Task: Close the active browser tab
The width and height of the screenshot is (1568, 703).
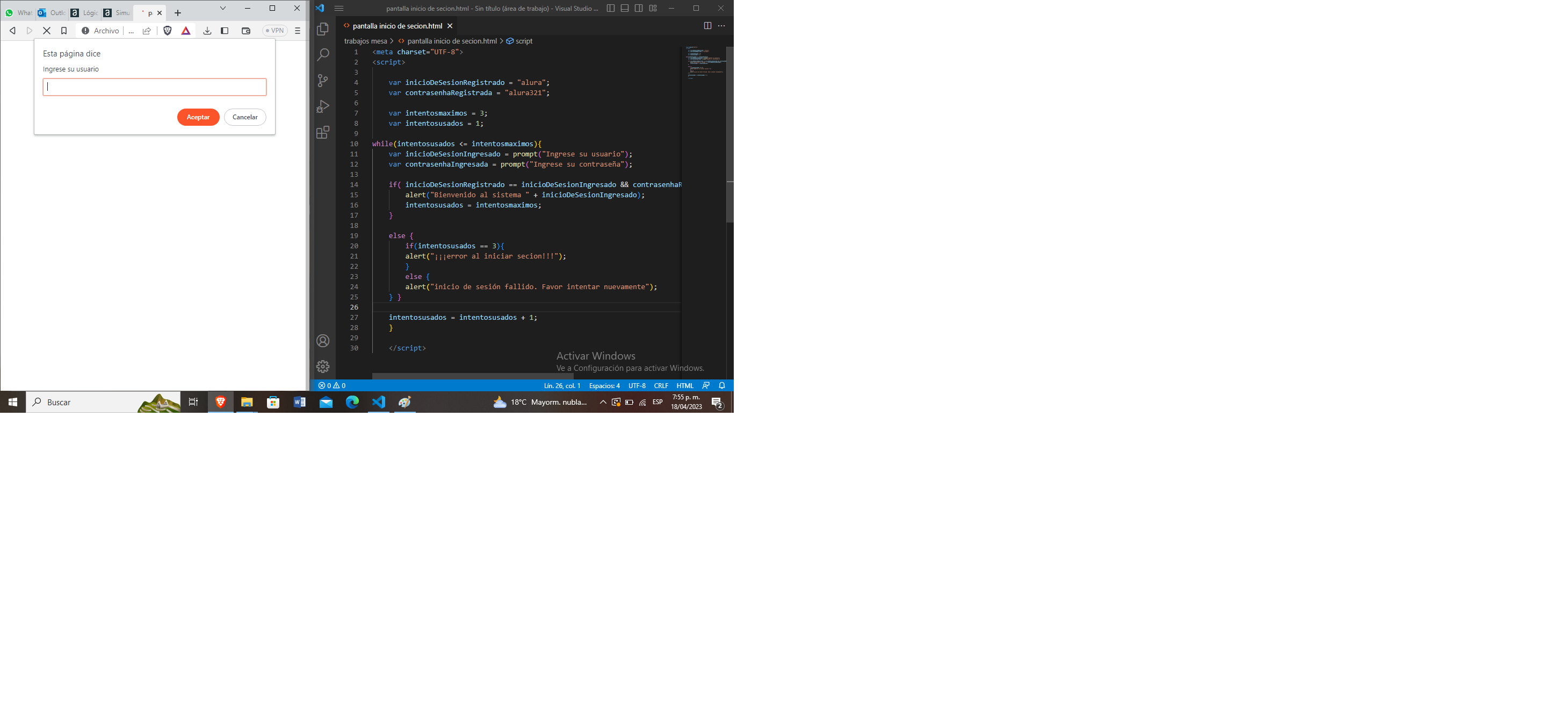Action: [x=160, y=13]
